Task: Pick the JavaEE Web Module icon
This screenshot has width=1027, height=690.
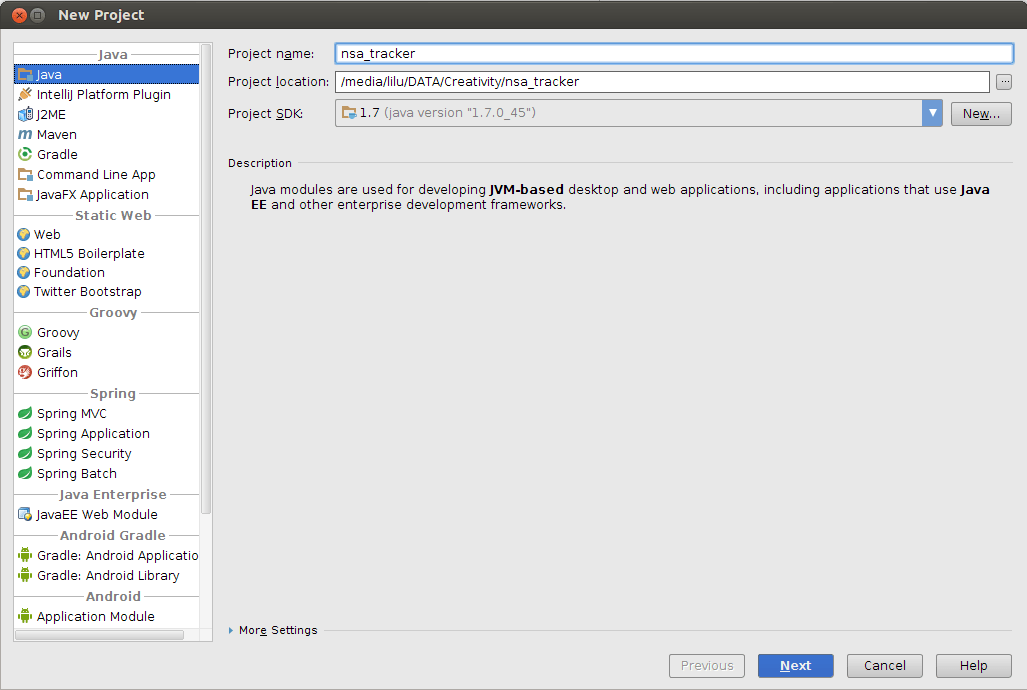Action: pyautogui.click(x=25, y=514)
